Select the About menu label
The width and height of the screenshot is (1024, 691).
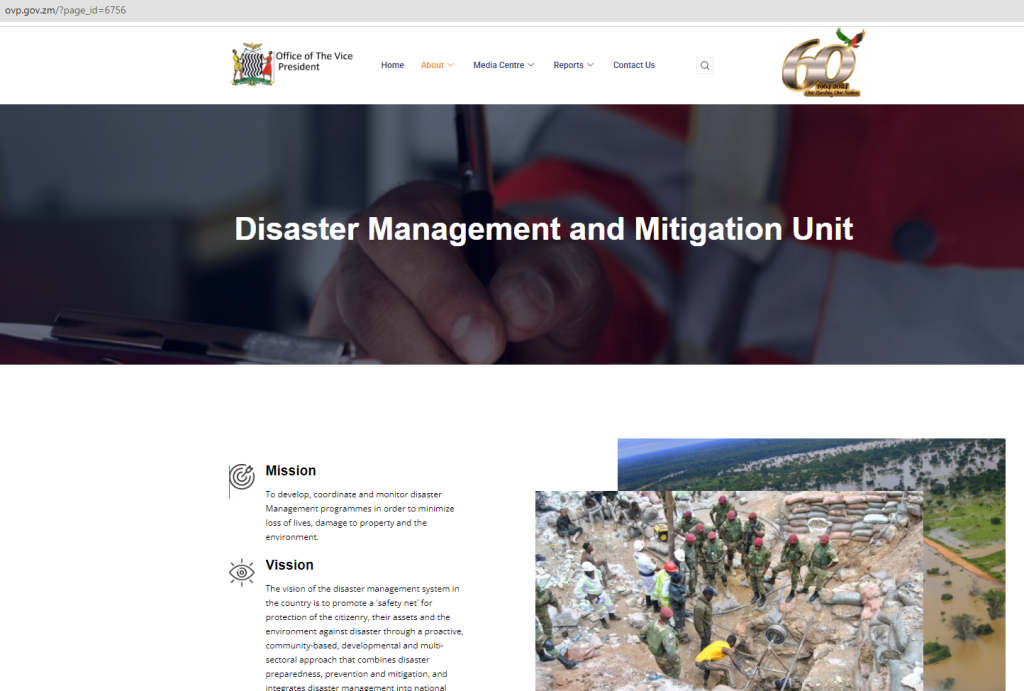432,65
